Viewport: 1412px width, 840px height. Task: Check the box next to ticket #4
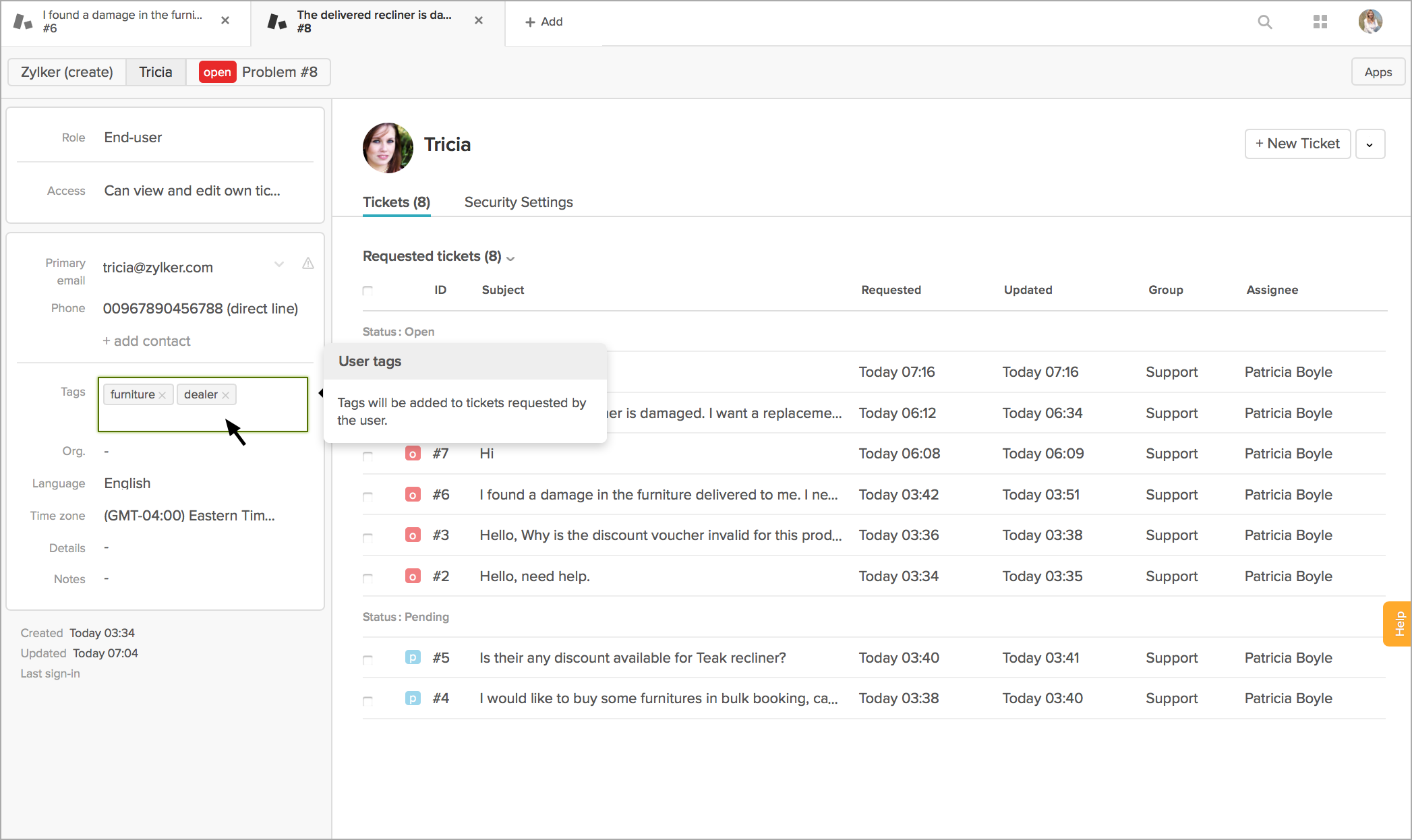(x=367, y=700)
